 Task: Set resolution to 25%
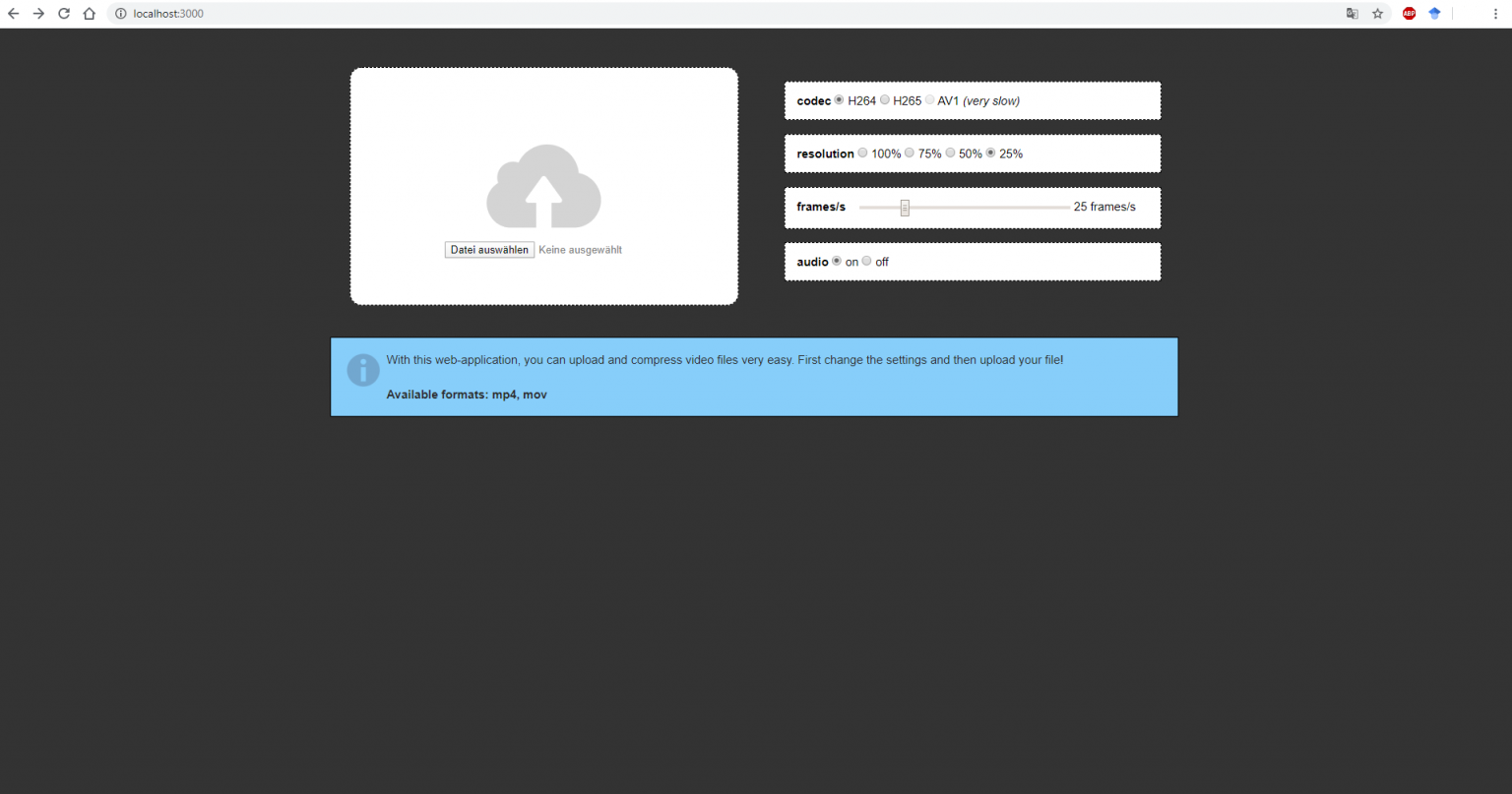(x=990, y=153)
